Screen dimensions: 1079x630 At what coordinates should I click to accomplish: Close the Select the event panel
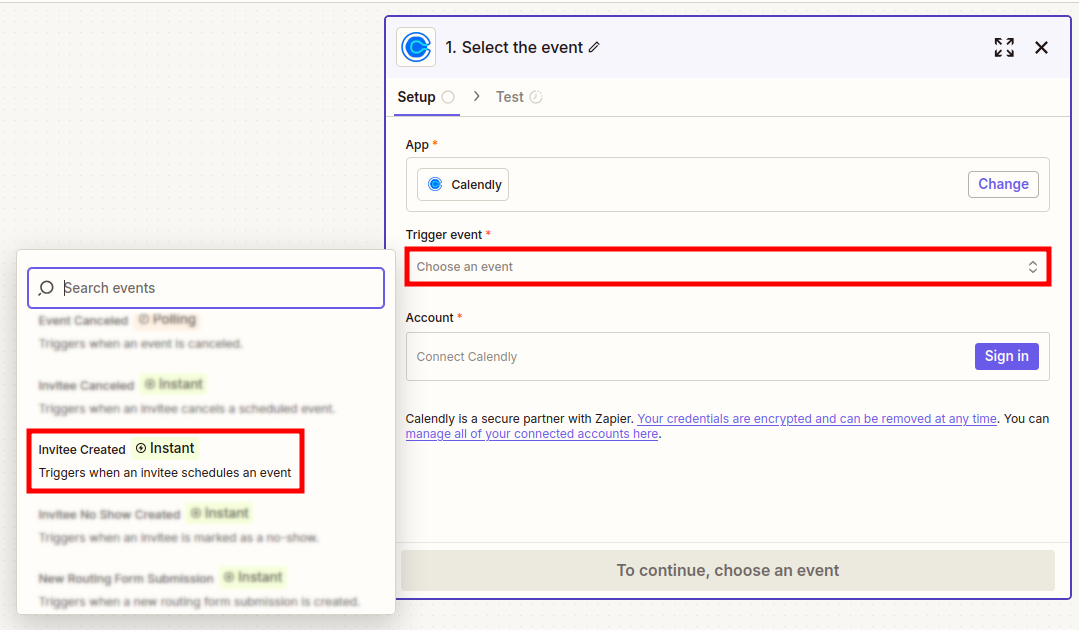point(1041,47)
